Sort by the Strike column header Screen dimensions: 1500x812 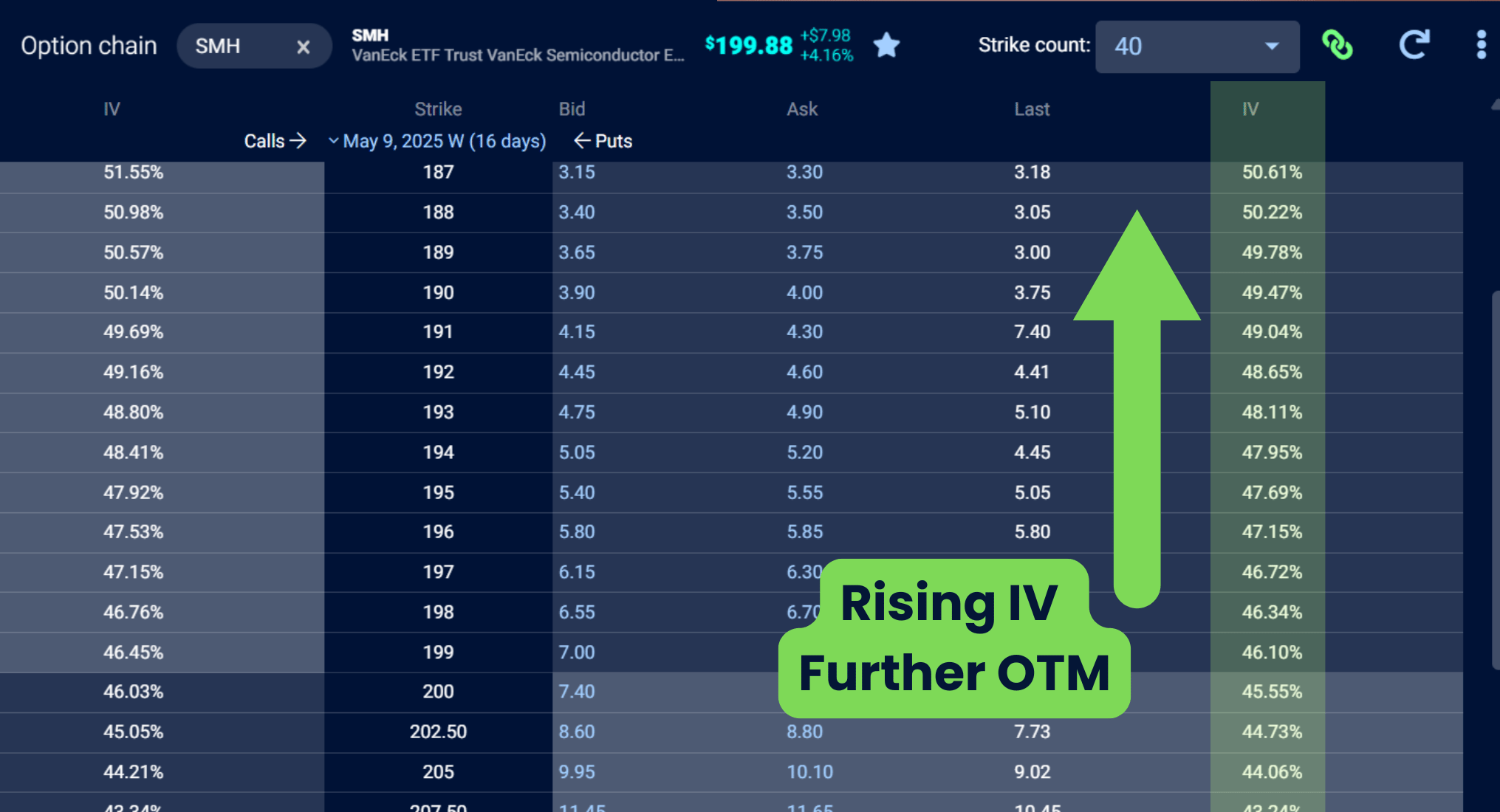tap(438, 109)
